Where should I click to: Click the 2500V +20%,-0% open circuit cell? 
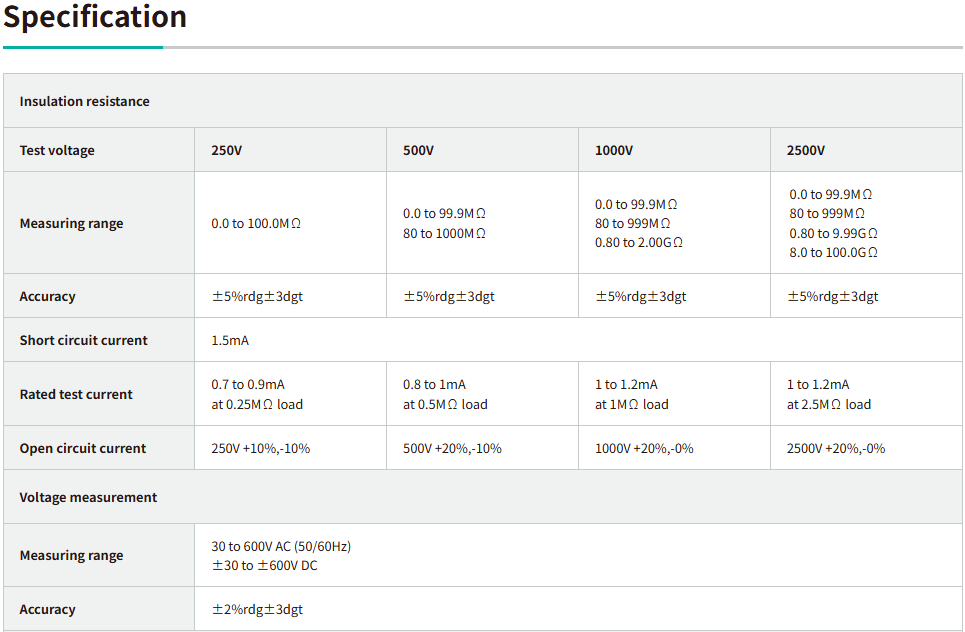pos(836,448)
